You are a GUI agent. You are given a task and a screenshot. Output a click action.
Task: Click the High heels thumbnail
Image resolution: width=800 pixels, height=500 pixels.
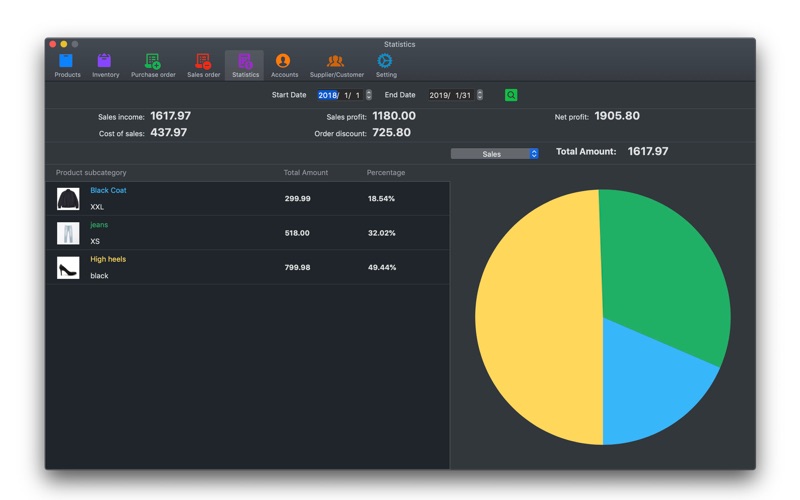(68, 267)
